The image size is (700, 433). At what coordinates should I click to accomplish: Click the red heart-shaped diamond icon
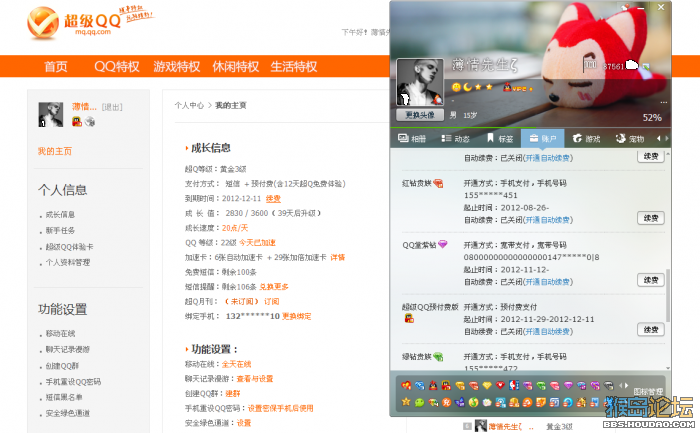(x=500, y=385)
